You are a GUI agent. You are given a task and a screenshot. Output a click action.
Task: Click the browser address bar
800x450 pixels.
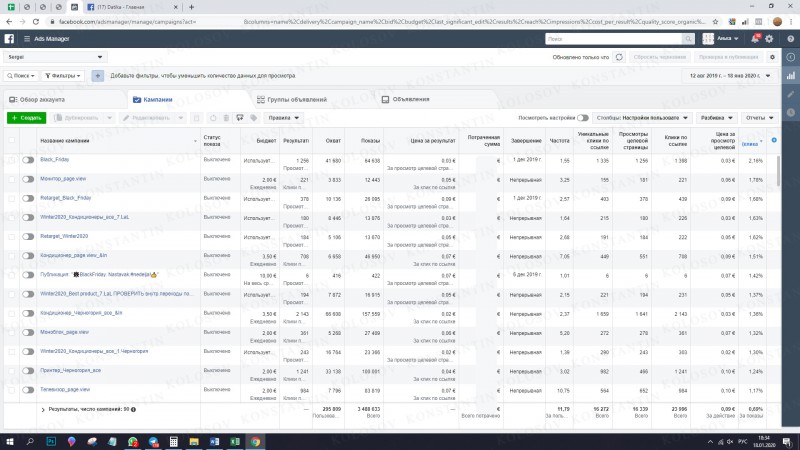tap(378, 22)
